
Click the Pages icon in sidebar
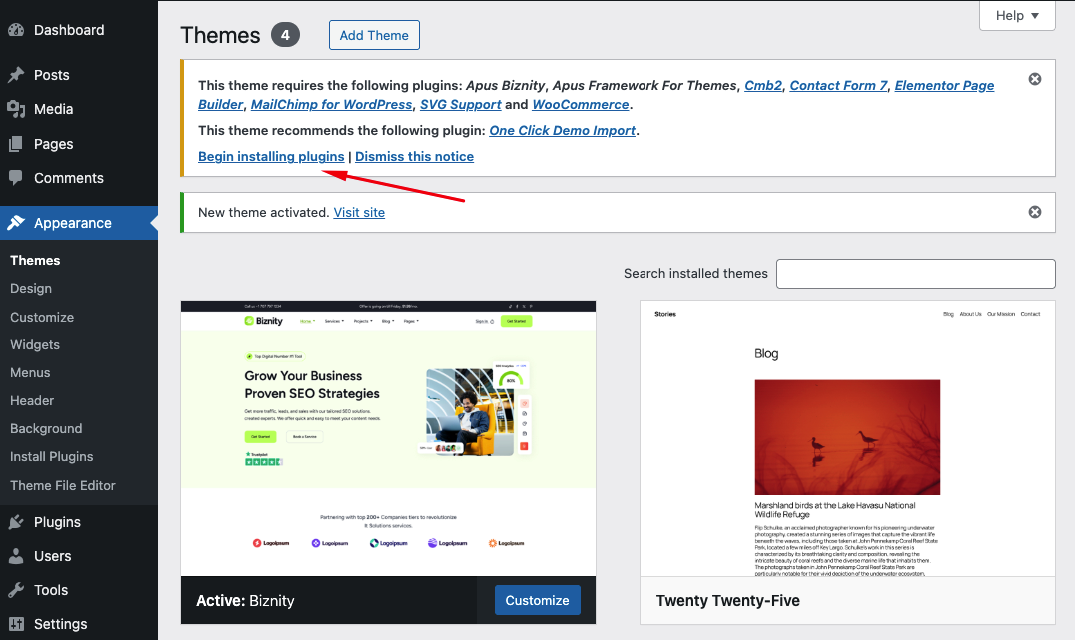(x=16, y=144)
